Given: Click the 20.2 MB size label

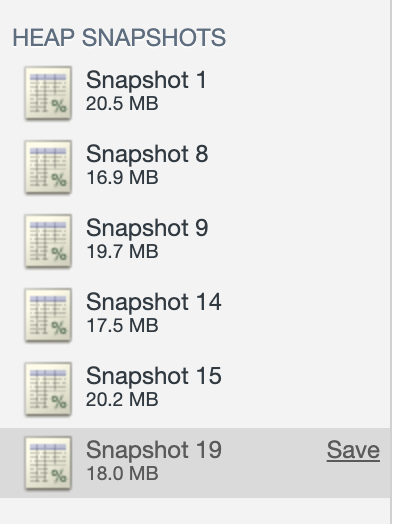Looking at the screenshot, I should (x=122, y=400).
